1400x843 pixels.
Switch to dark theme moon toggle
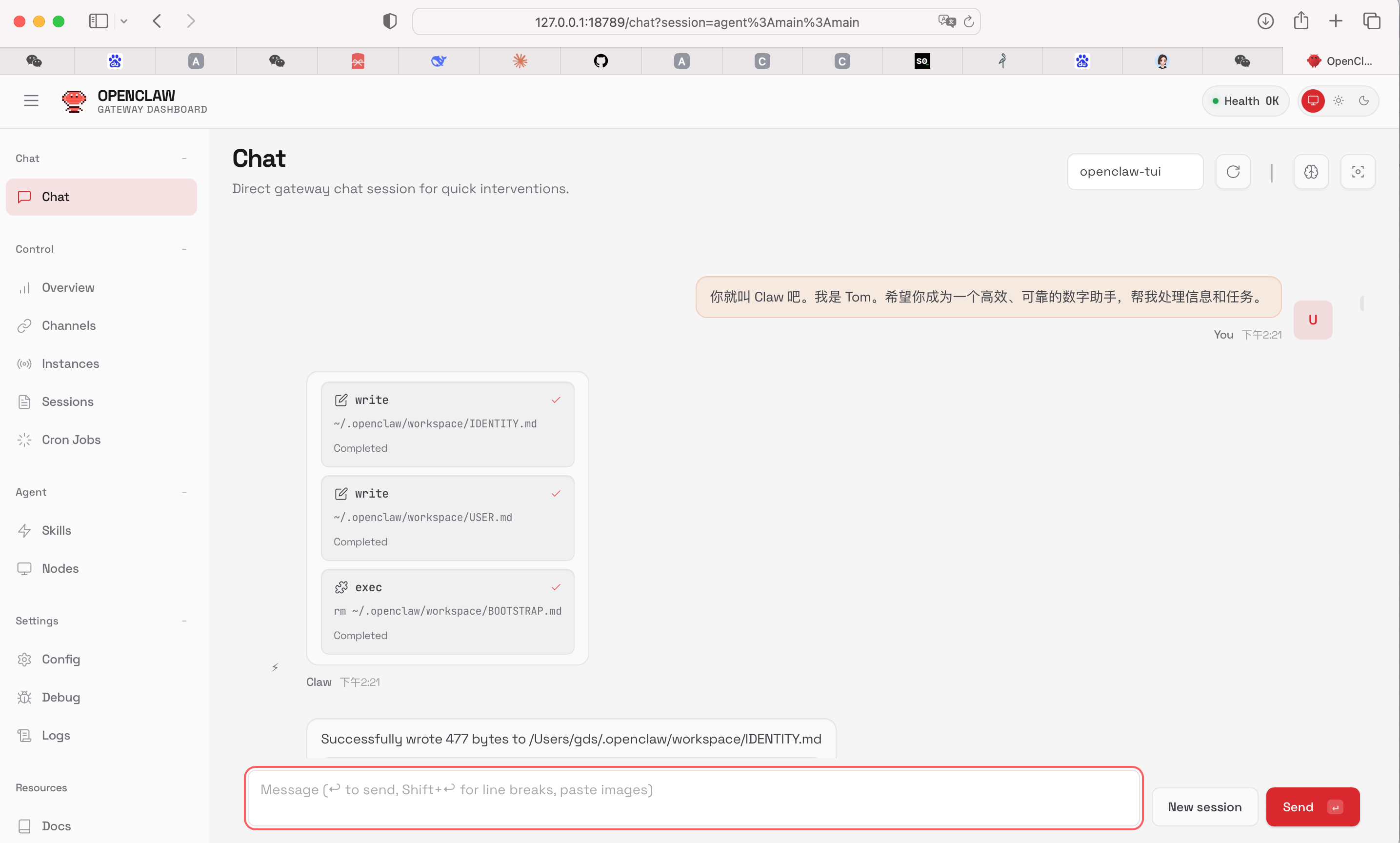(x=1363, y=100)
